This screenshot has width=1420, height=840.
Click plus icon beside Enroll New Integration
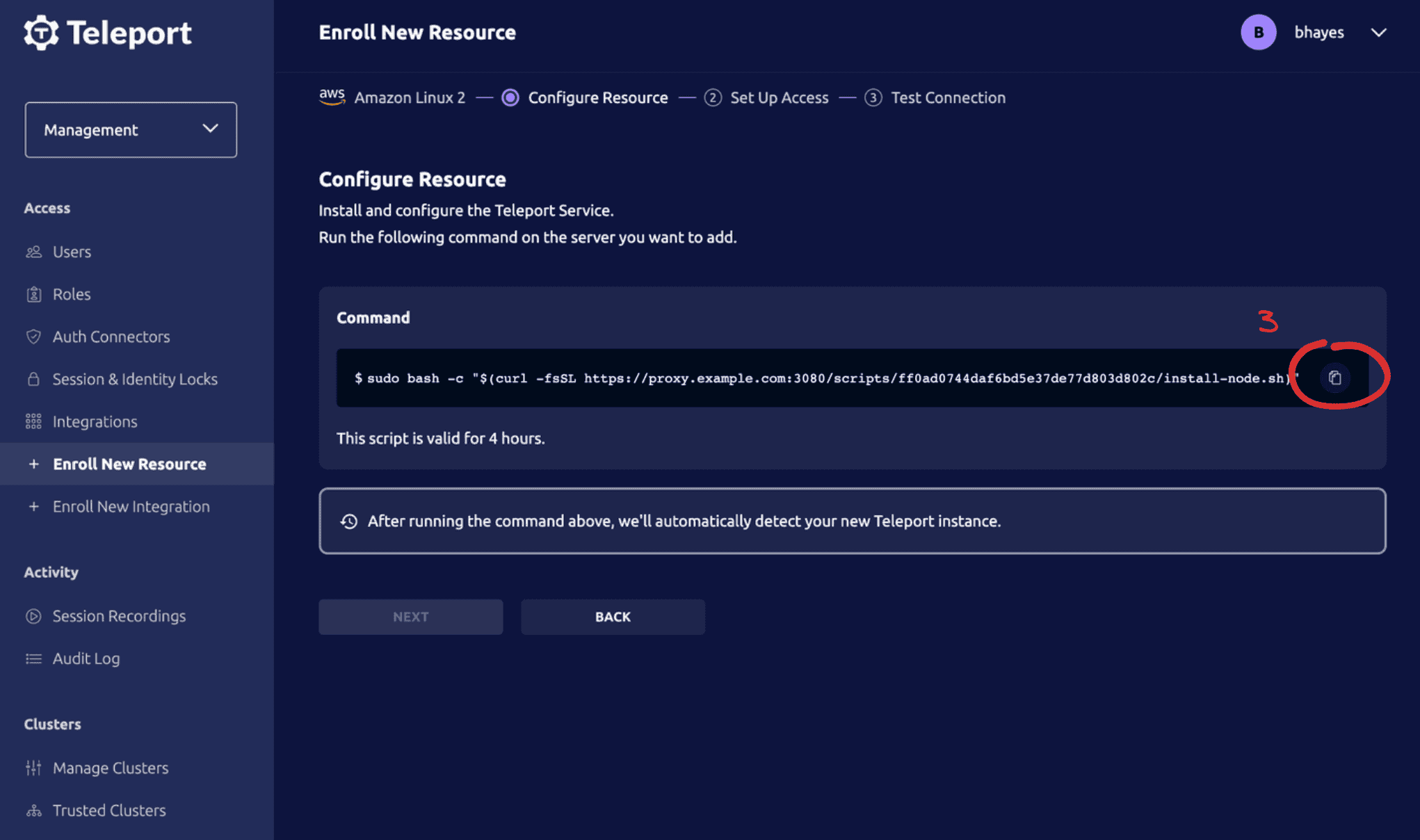pyautogui.click(x=33, y=506)
